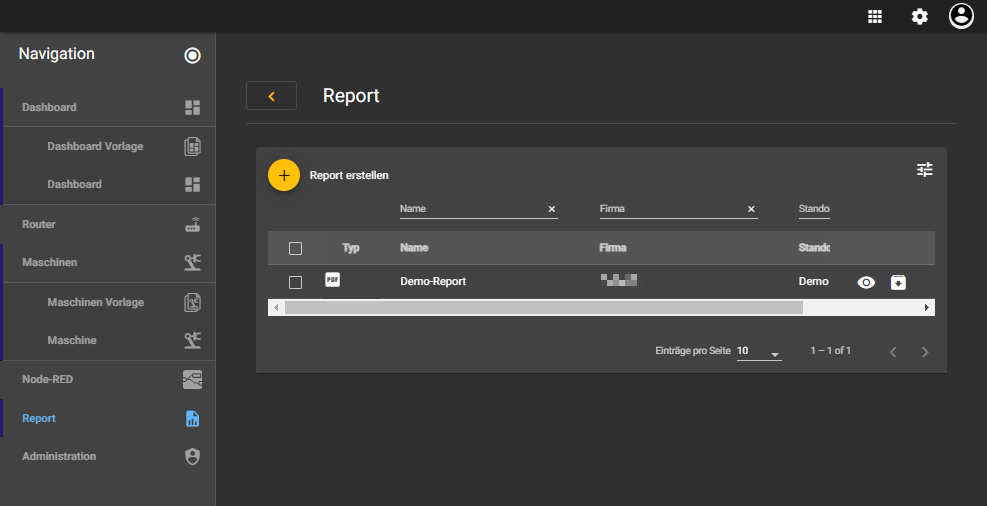
Task: Clear the Name filter field
Action: [x=551, y=209]
